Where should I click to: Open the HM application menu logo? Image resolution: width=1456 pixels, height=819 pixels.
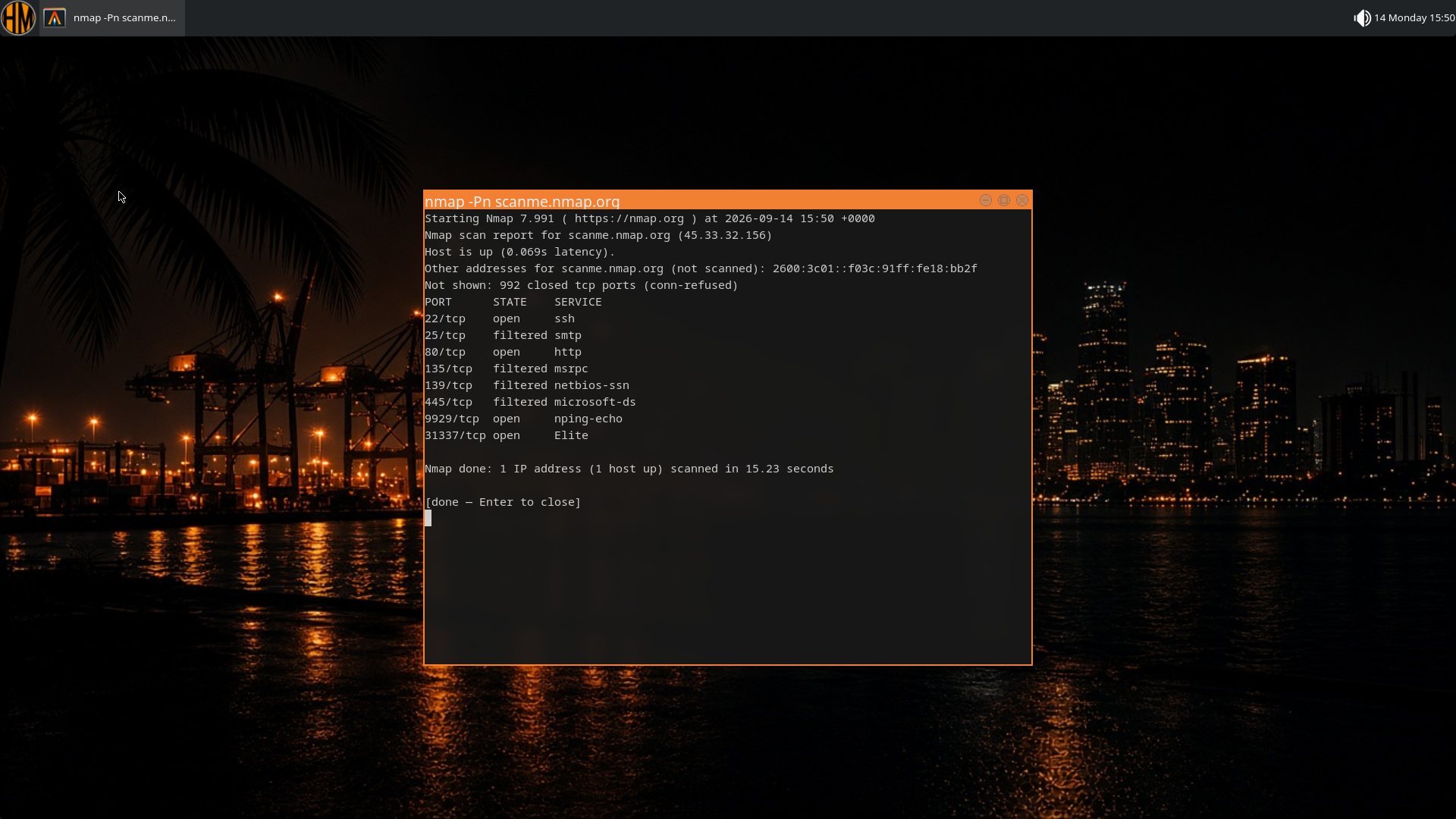tap(18, 17)
